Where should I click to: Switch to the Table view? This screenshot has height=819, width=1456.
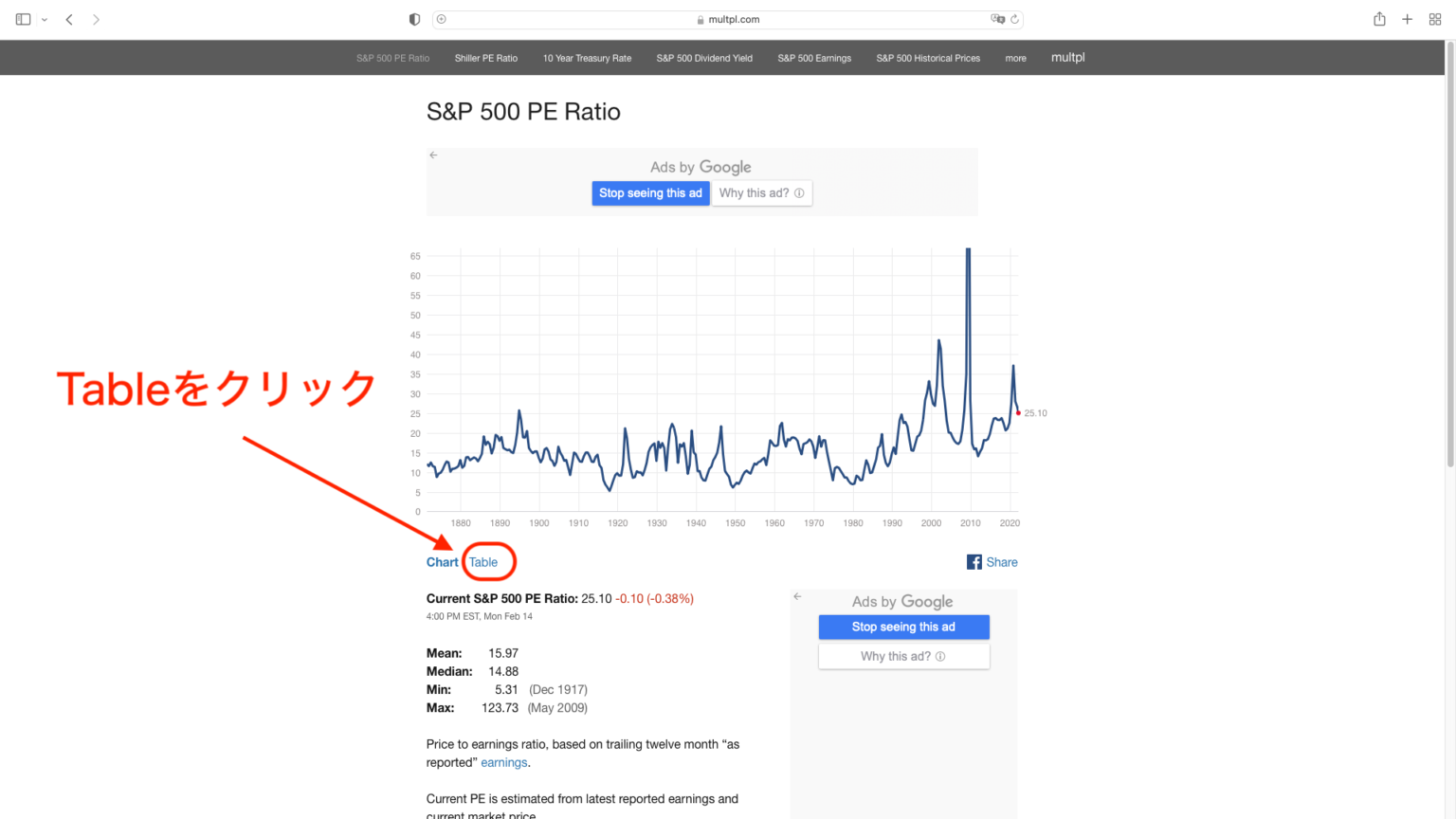[x=484, y=561]
